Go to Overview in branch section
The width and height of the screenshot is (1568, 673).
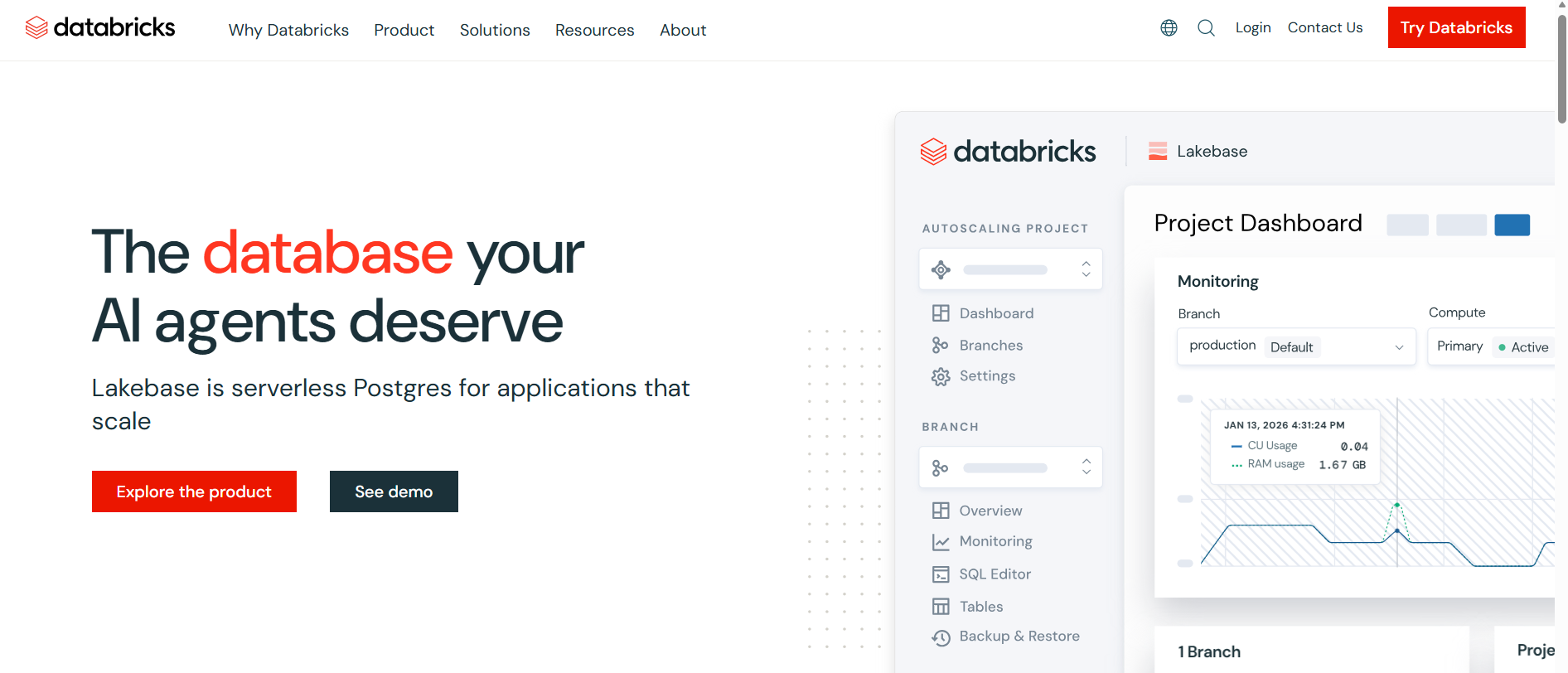pyautogui.click(x=990, y=511)
